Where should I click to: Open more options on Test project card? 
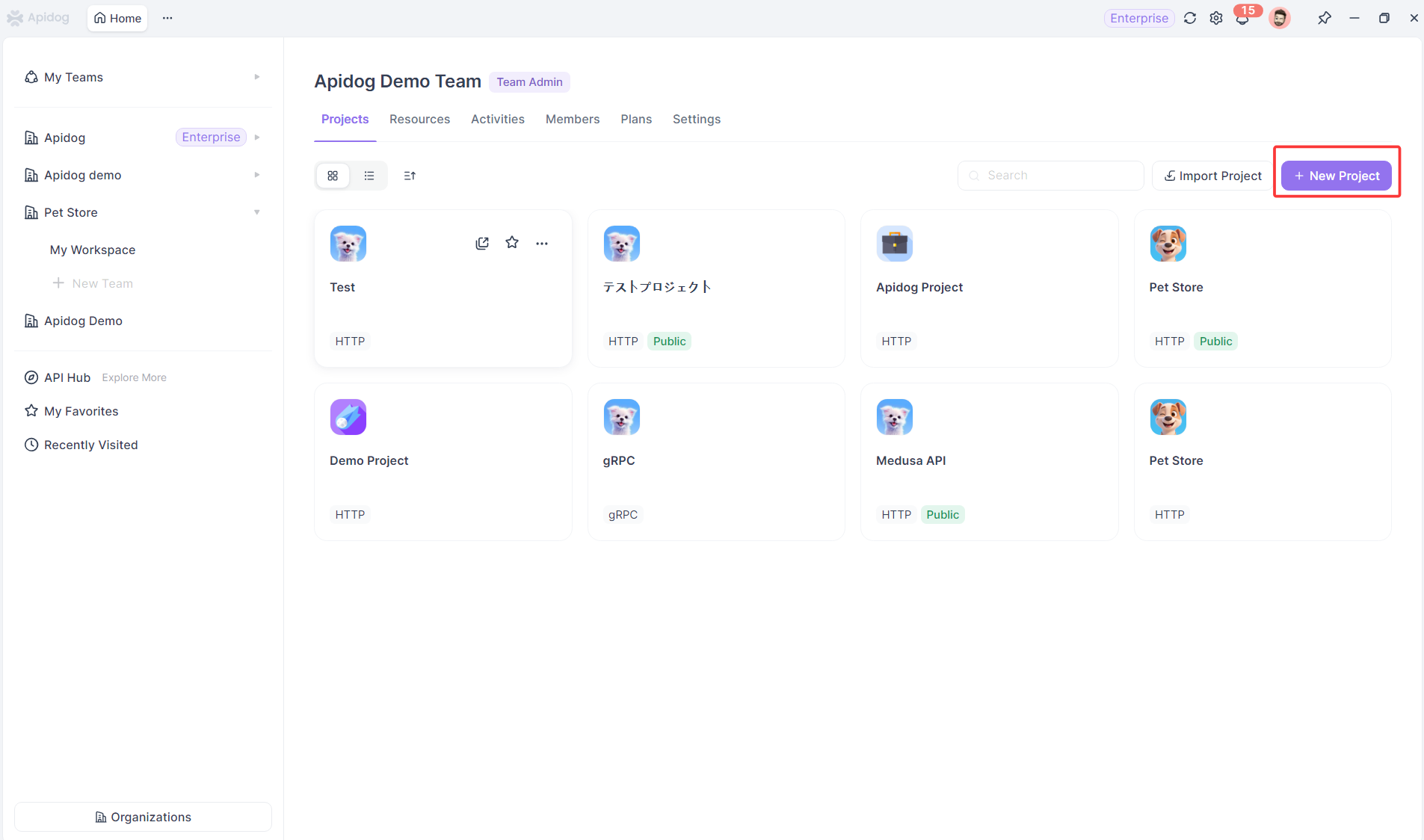pos(542,243)
